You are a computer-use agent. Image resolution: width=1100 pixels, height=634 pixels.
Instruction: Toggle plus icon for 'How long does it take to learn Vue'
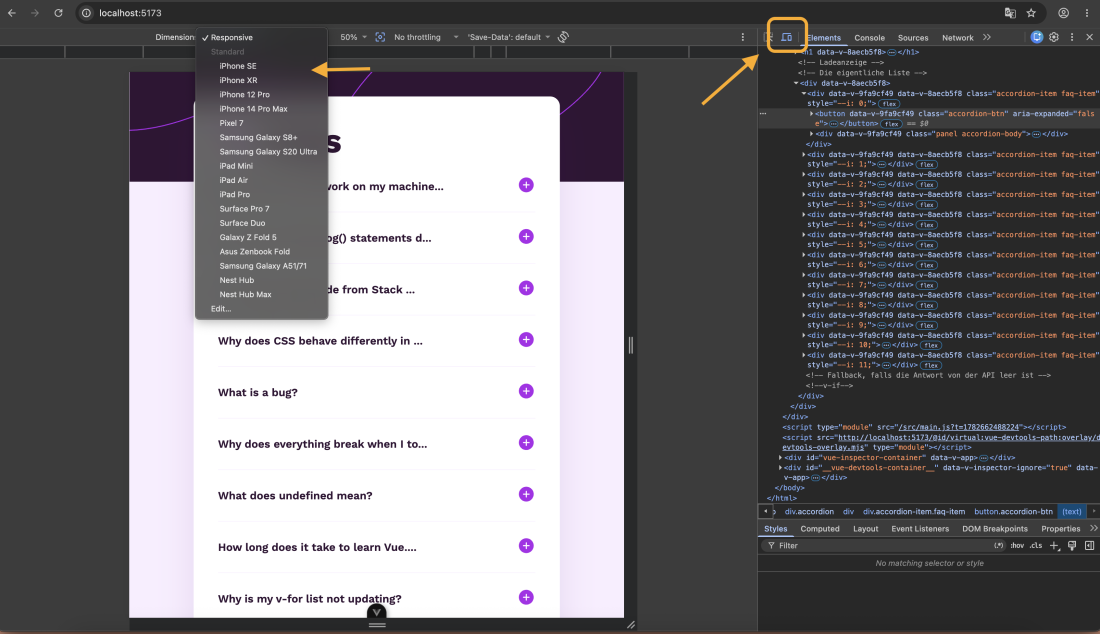click(526, 546)
